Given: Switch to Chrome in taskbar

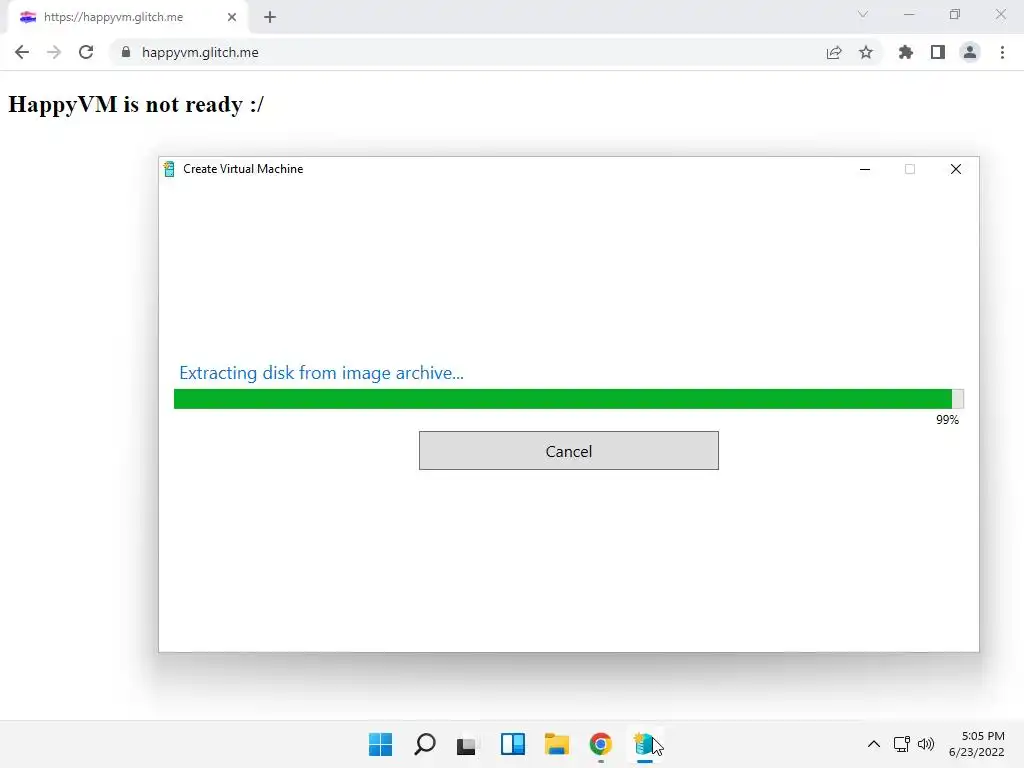Looking at the screenshot, I should (601, 744).
